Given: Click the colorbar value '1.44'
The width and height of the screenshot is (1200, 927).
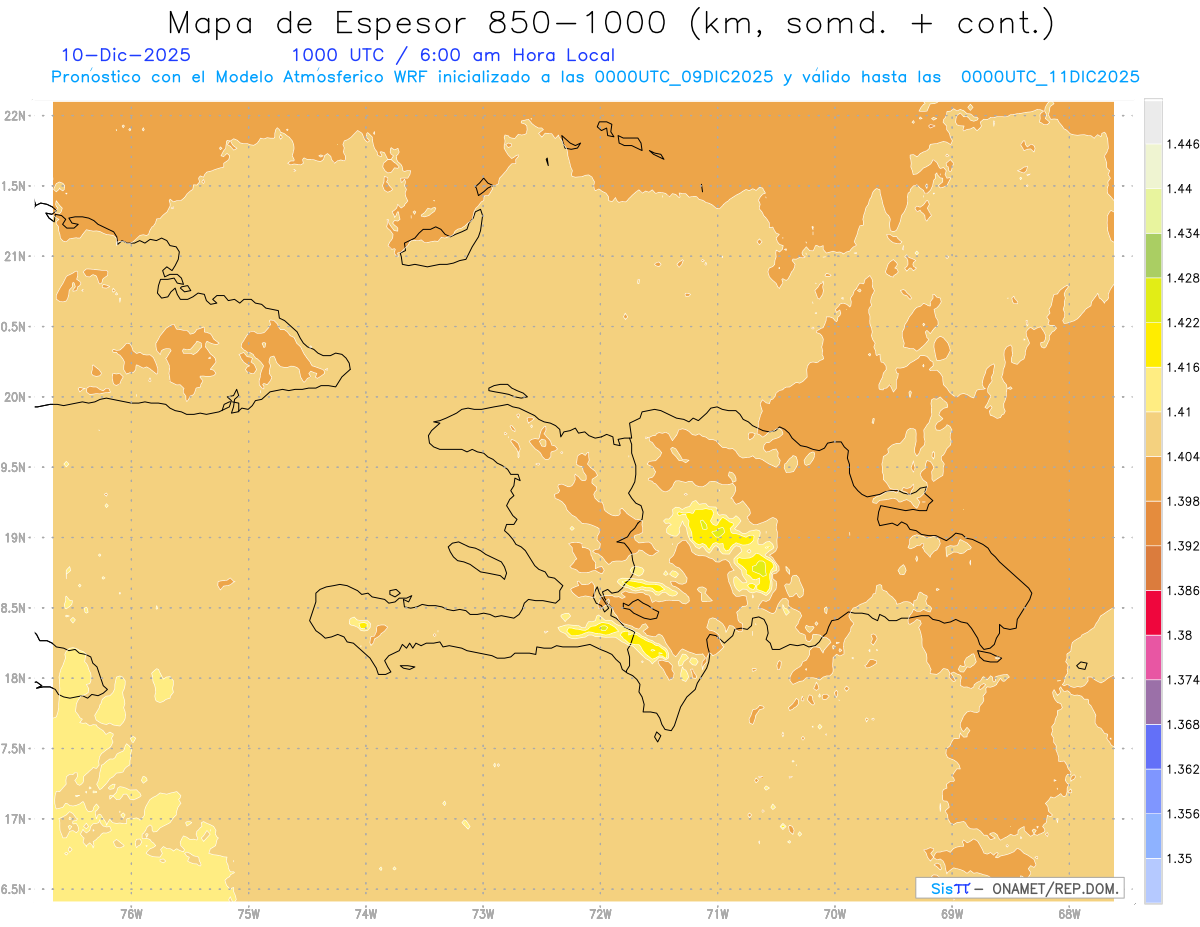Looking at the screenshot, I should click(1181, 189).
